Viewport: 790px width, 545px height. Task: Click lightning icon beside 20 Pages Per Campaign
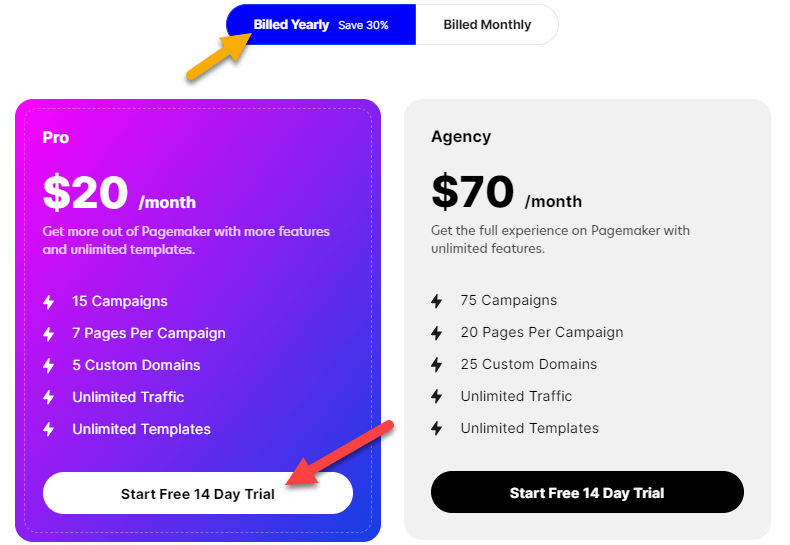[x=437, y=333]
